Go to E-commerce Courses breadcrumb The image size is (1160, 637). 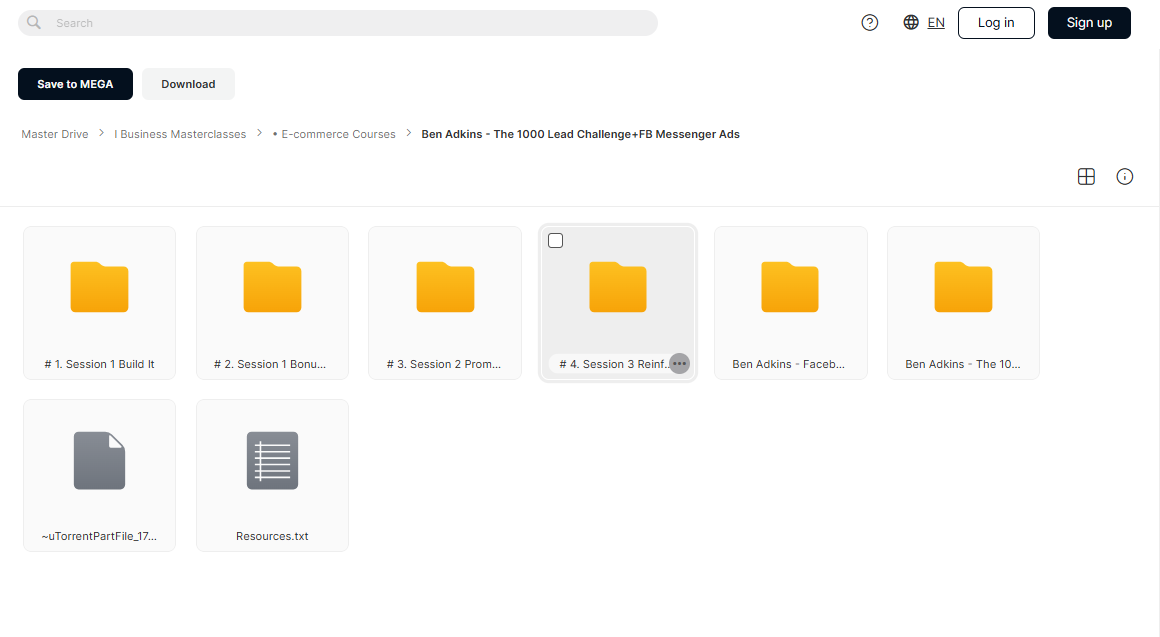pyautogui.click(x=334, y=134)
